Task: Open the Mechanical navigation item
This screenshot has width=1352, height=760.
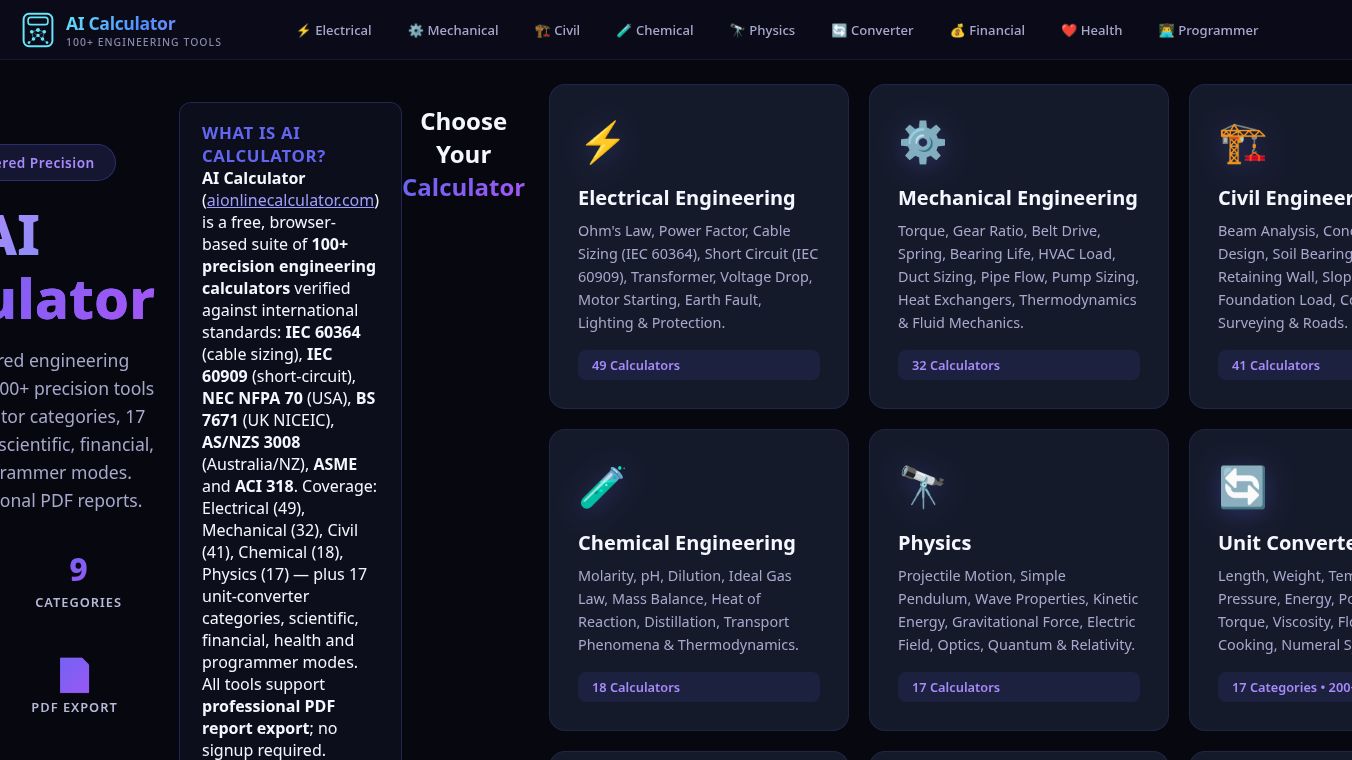Action: pos(453,30)
